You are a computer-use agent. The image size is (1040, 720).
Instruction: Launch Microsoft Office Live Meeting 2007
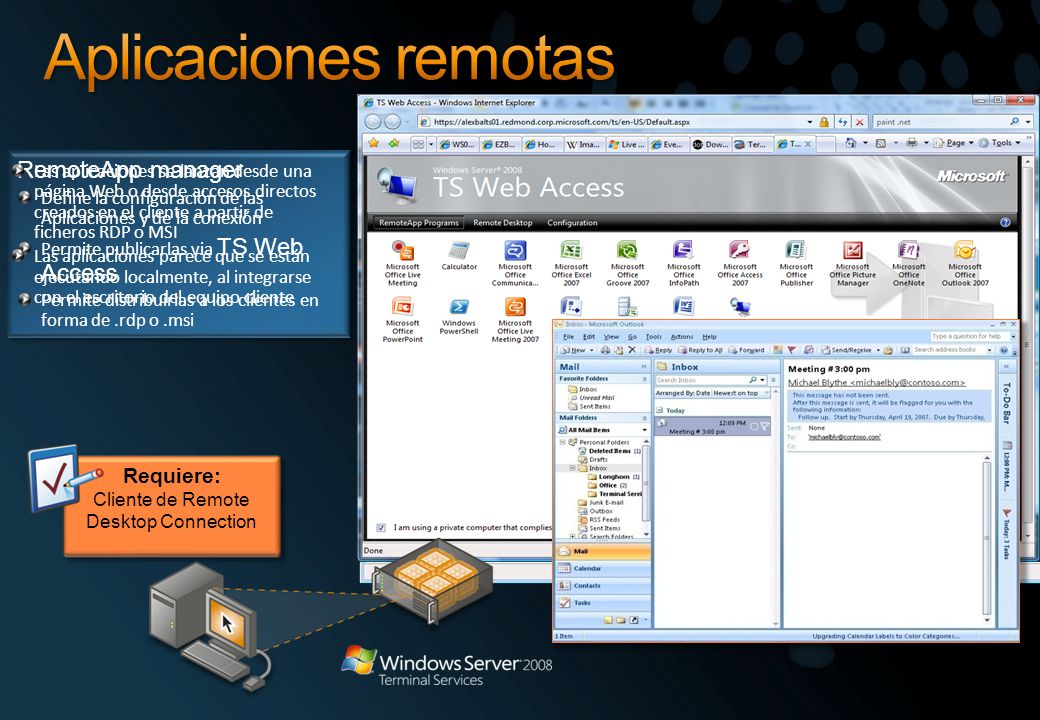pyautogui.click(x=515, y=320)
